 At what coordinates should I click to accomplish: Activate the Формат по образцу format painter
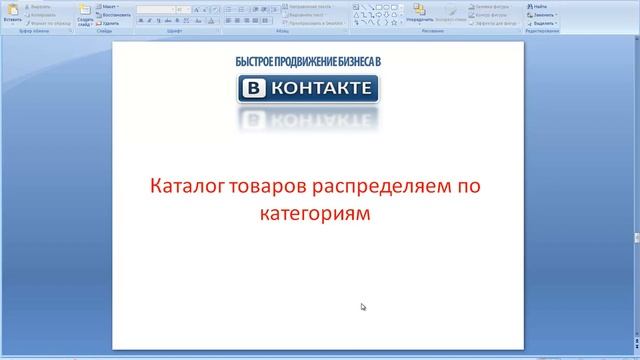pos(48,23)
